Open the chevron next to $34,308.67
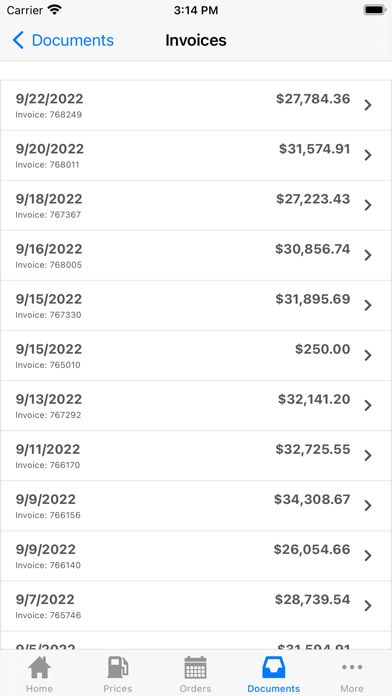Screen dimensions: 392x696 [x=368, y=506]
